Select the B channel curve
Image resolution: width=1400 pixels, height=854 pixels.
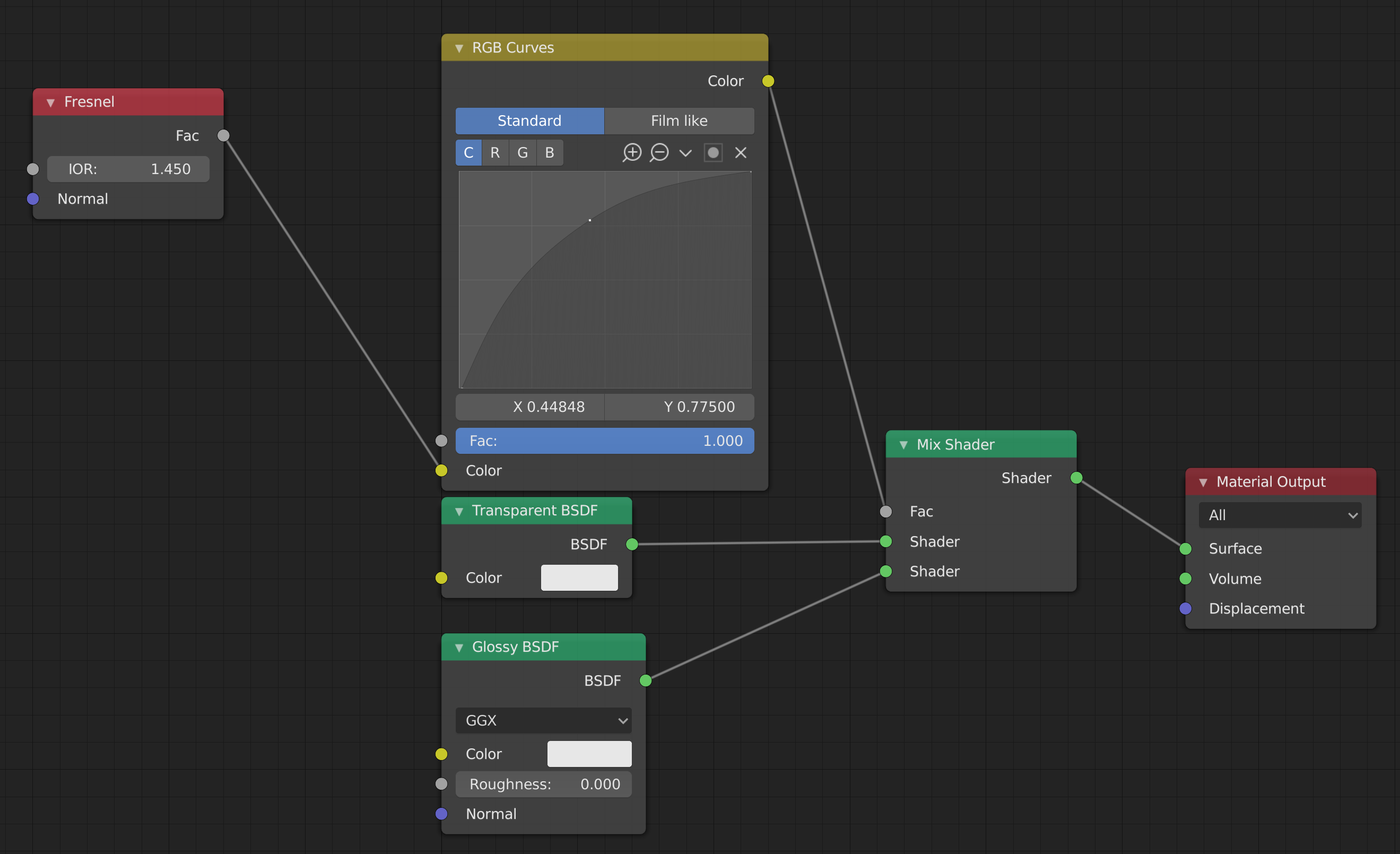(550, 152)
